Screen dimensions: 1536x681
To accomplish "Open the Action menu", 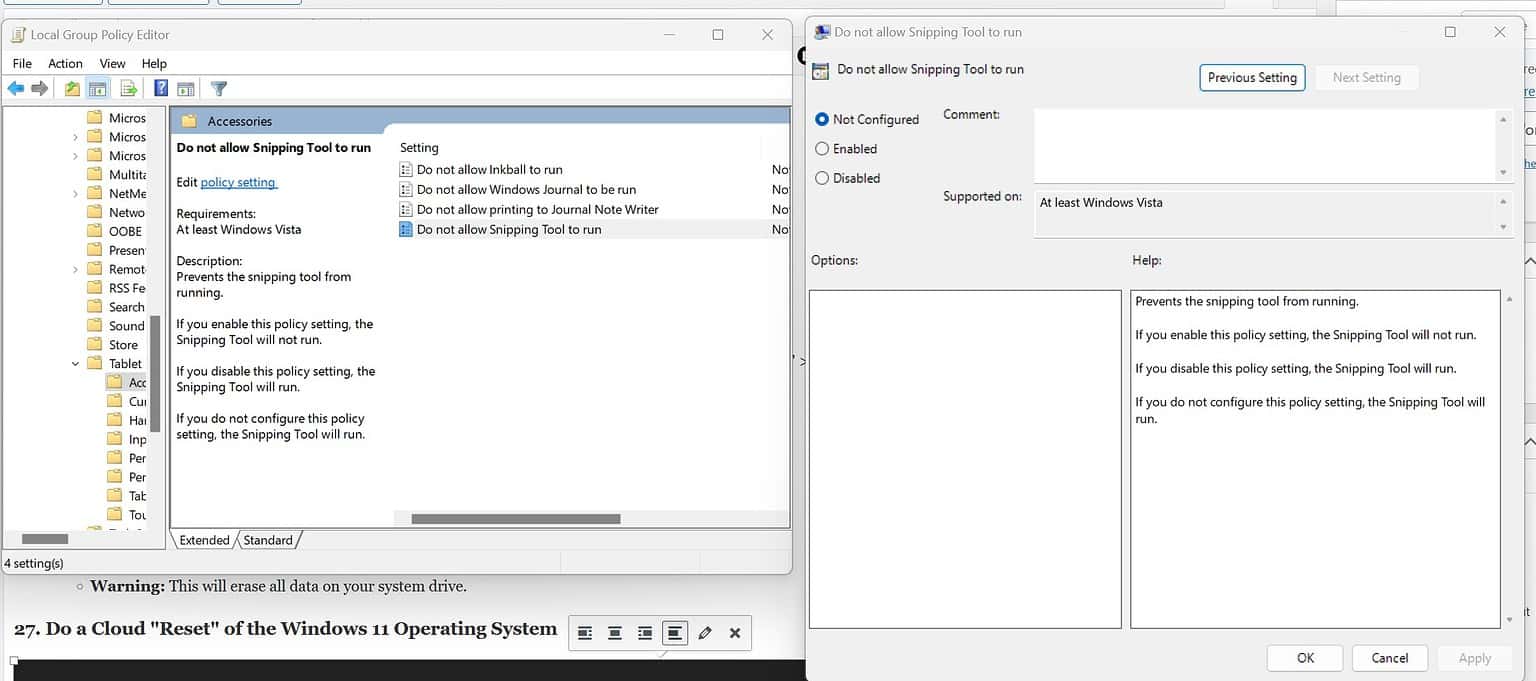I will coord(64,63).
